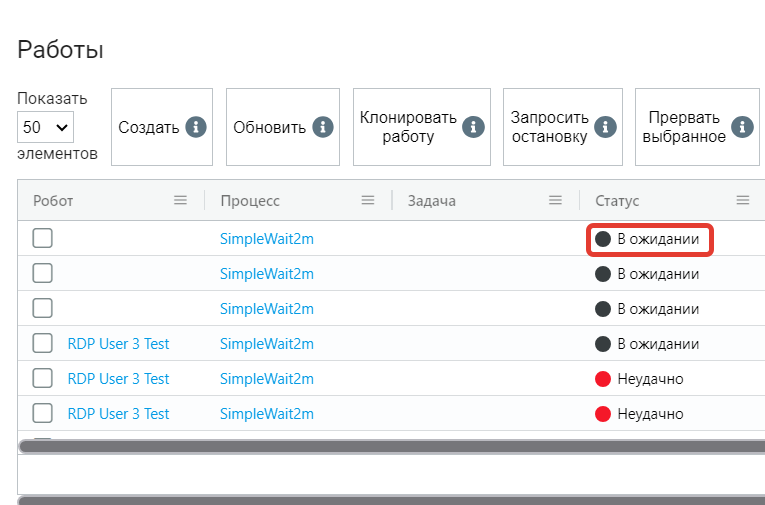Click the table's horizontal scrollbar

tap(392, 446)
